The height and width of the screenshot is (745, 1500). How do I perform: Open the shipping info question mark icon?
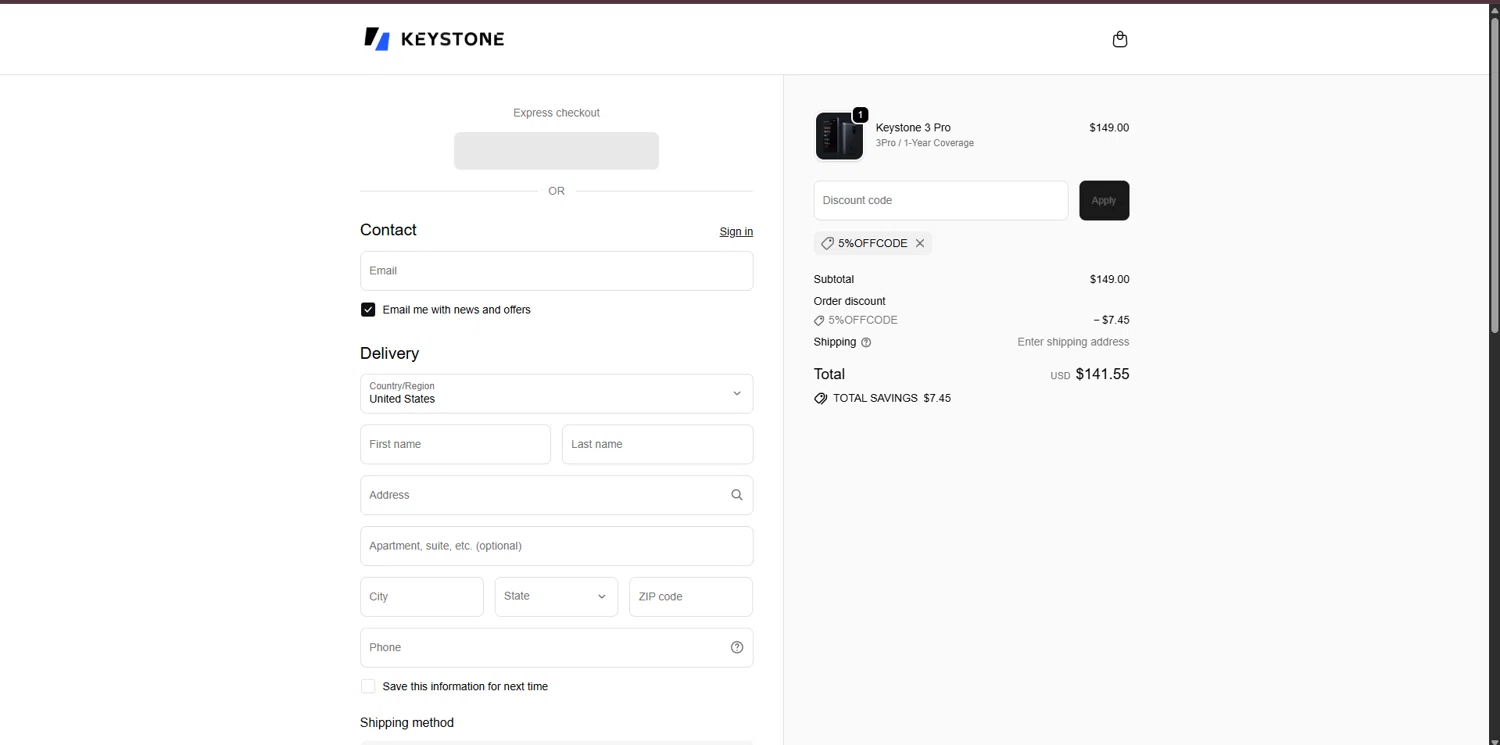866,342
